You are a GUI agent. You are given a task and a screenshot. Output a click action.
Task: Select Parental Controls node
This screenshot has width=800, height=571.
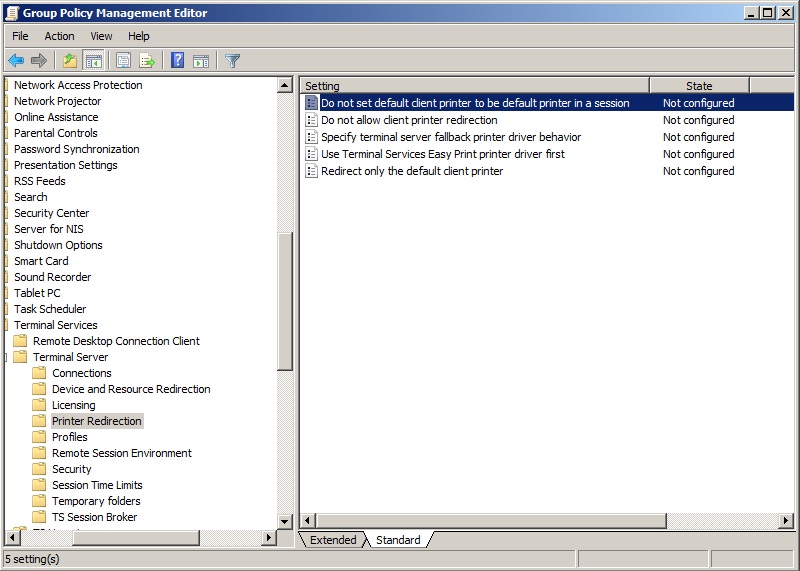point(56,133)
